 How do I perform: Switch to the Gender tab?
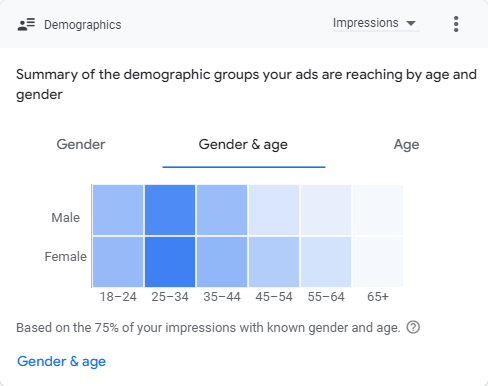[x=81, y=144]
